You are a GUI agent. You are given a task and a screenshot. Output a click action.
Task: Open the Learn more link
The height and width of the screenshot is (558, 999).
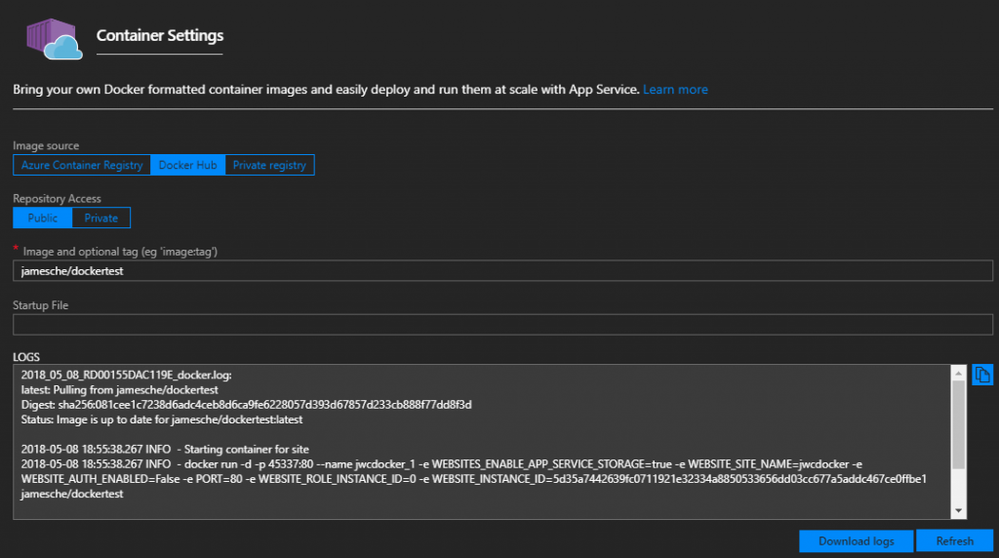(675, 89)
